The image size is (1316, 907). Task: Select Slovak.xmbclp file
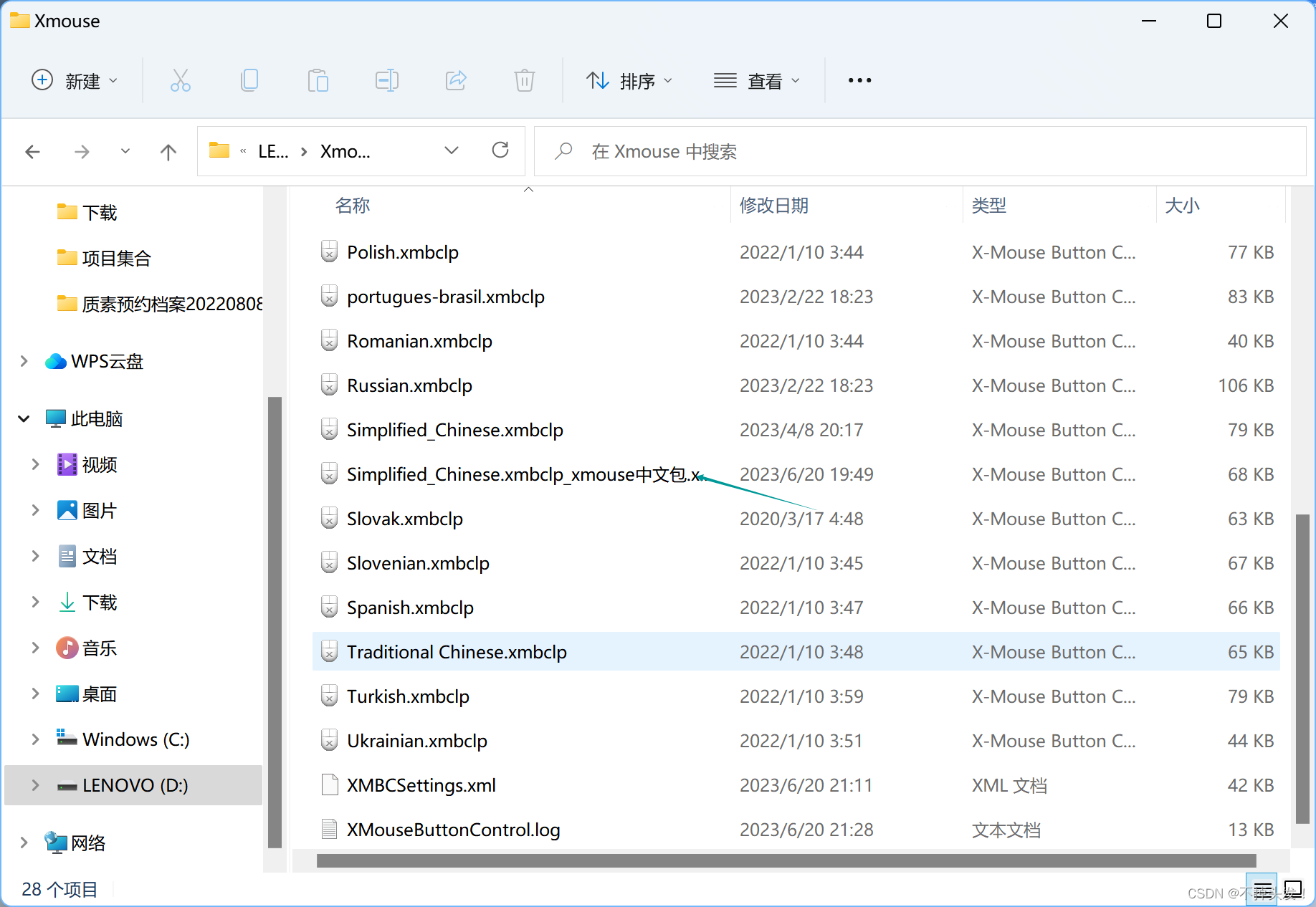pos(796,519)
